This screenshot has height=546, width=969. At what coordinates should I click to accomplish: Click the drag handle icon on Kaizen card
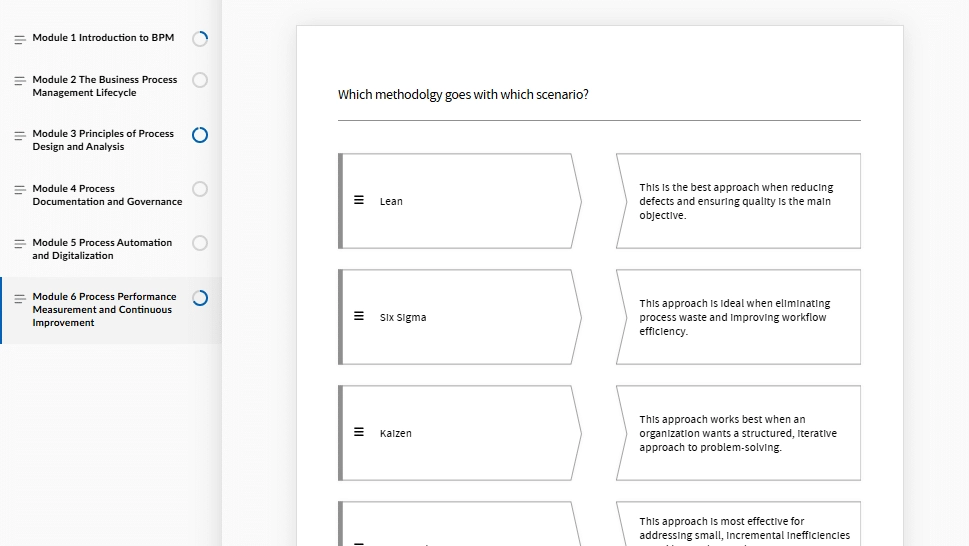[358, 432]
